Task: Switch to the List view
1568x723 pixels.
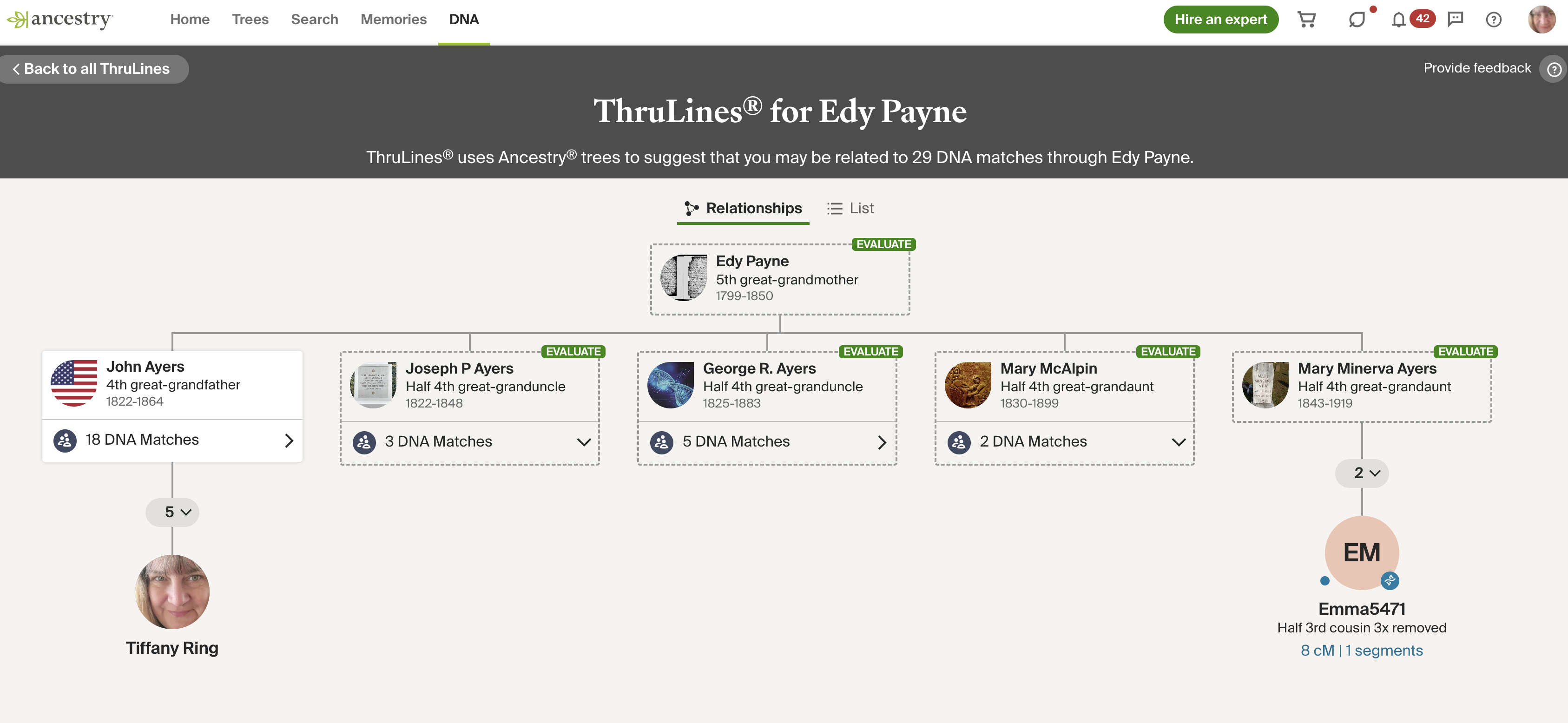Action: click(850, 208)
